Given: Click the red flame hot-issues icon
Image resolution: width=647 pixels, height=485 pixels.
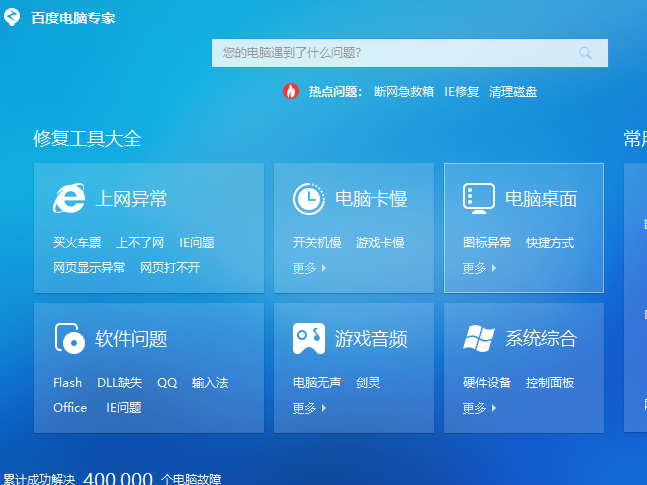Looking at the screenshot, I should tap(291, 91).
